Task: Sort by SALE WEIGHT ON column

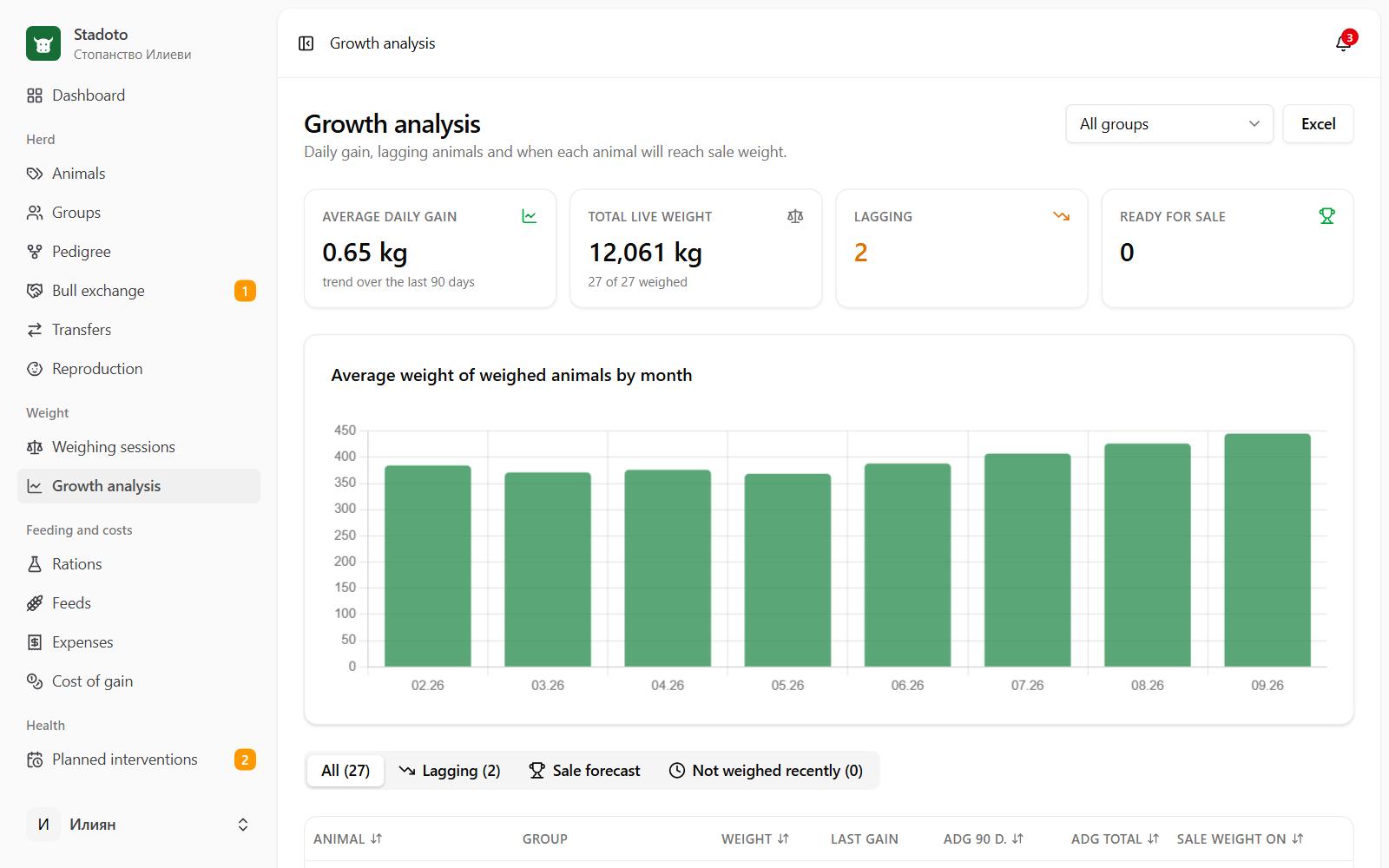Action: tap(1240, 838)
